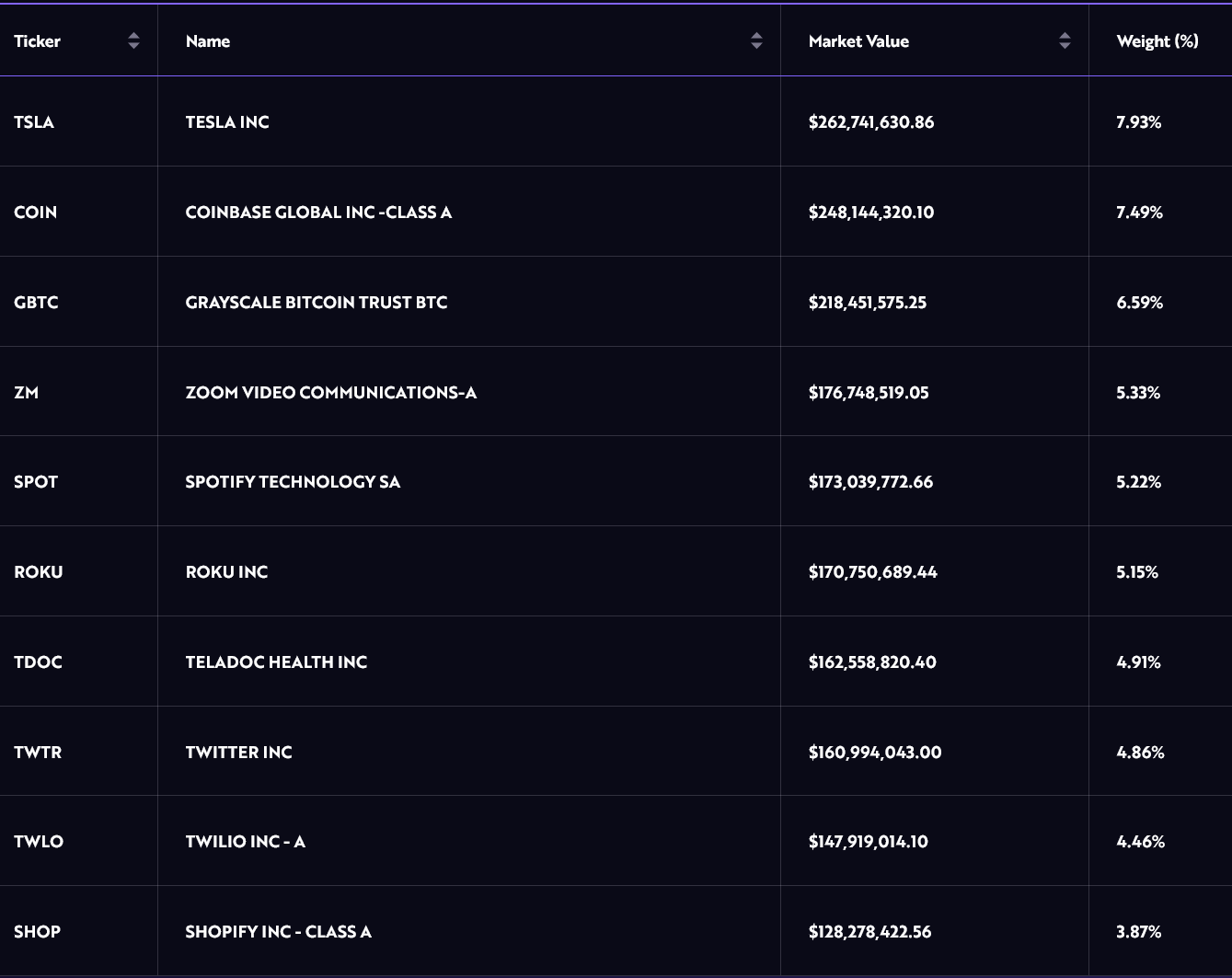Click the TWITTER INC name
Viewport: 1232px width, 978px height.
[238, 753]
